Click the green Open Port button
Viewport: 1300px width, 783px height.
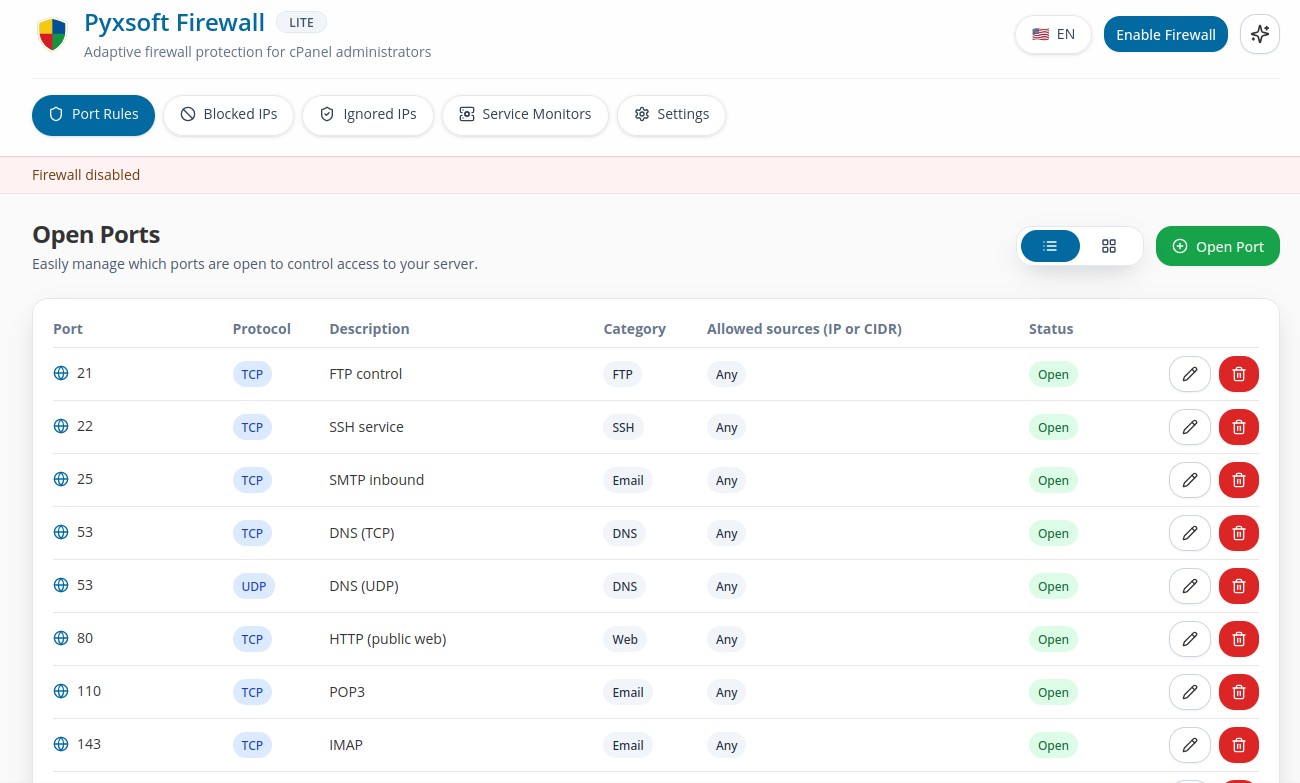point(1217,246)
